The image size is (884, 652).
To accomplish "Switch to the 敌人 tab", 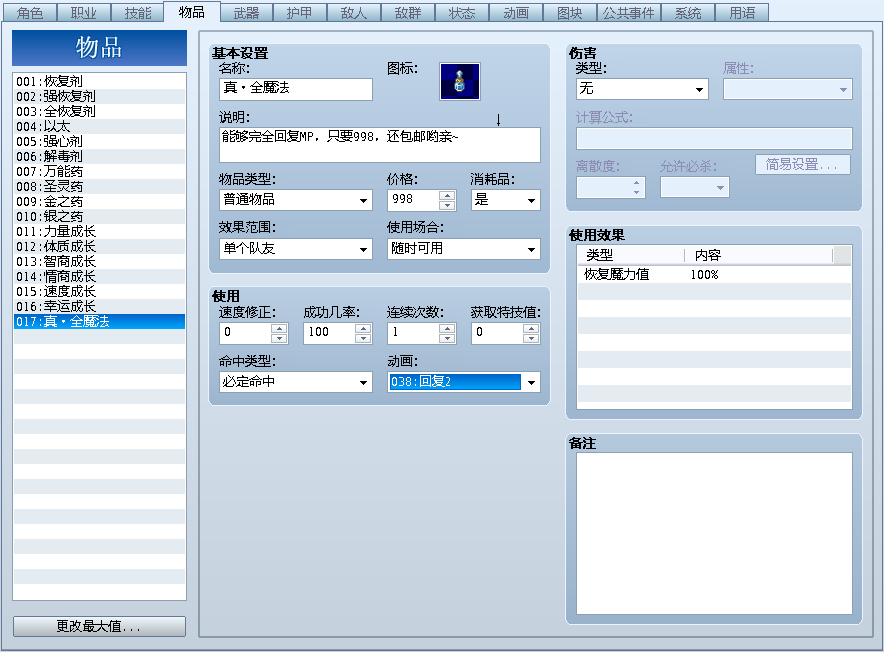I will tap(353, 13).
